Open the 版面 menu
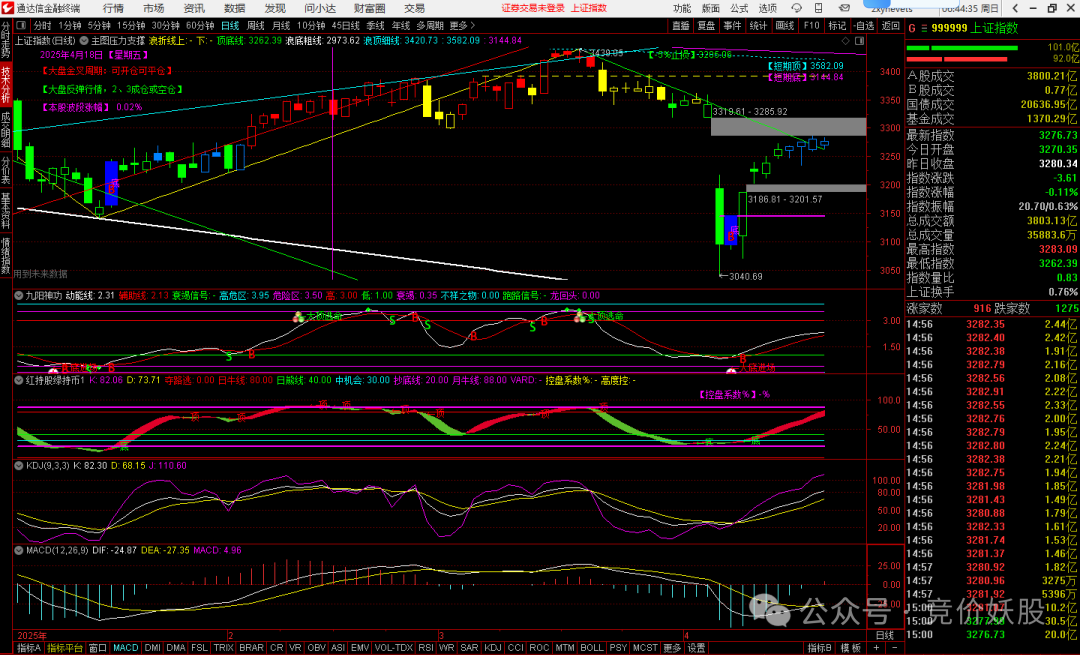 [711, 8]
